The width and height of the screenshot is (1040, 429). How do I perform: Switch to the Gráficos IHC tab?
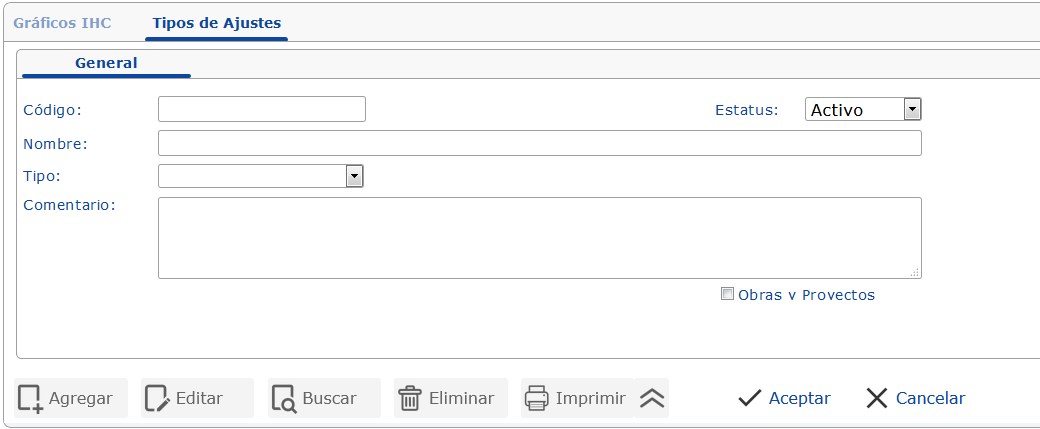(62, 22)
